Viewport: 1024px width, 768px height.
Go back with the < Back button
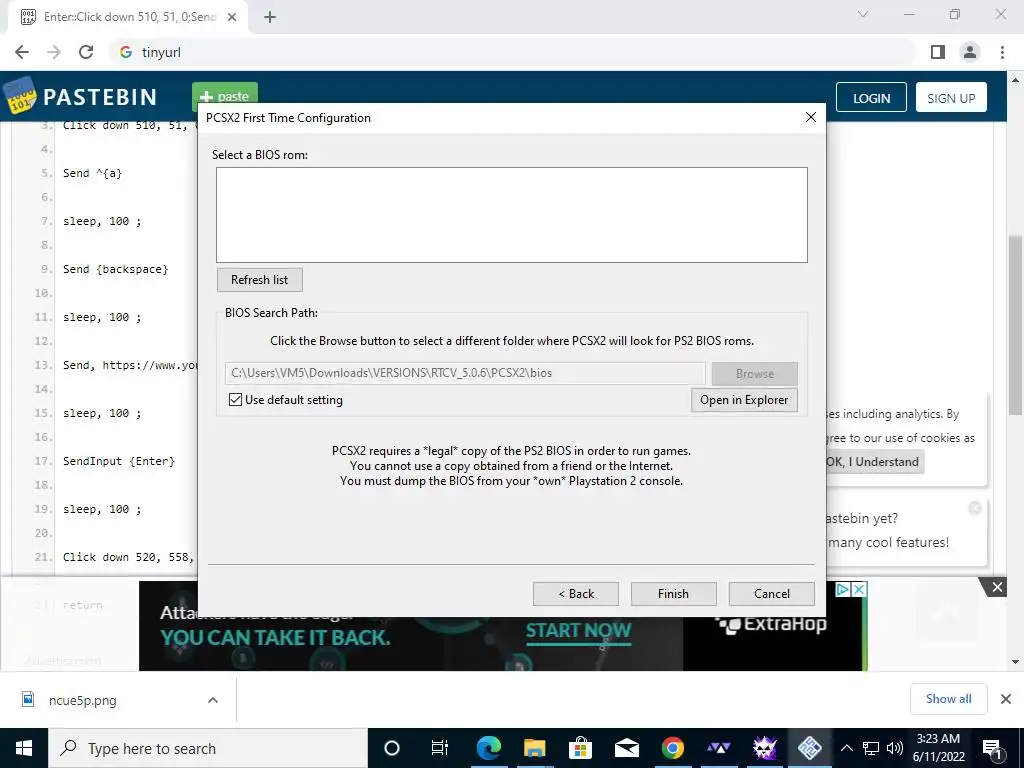[575, 594]
